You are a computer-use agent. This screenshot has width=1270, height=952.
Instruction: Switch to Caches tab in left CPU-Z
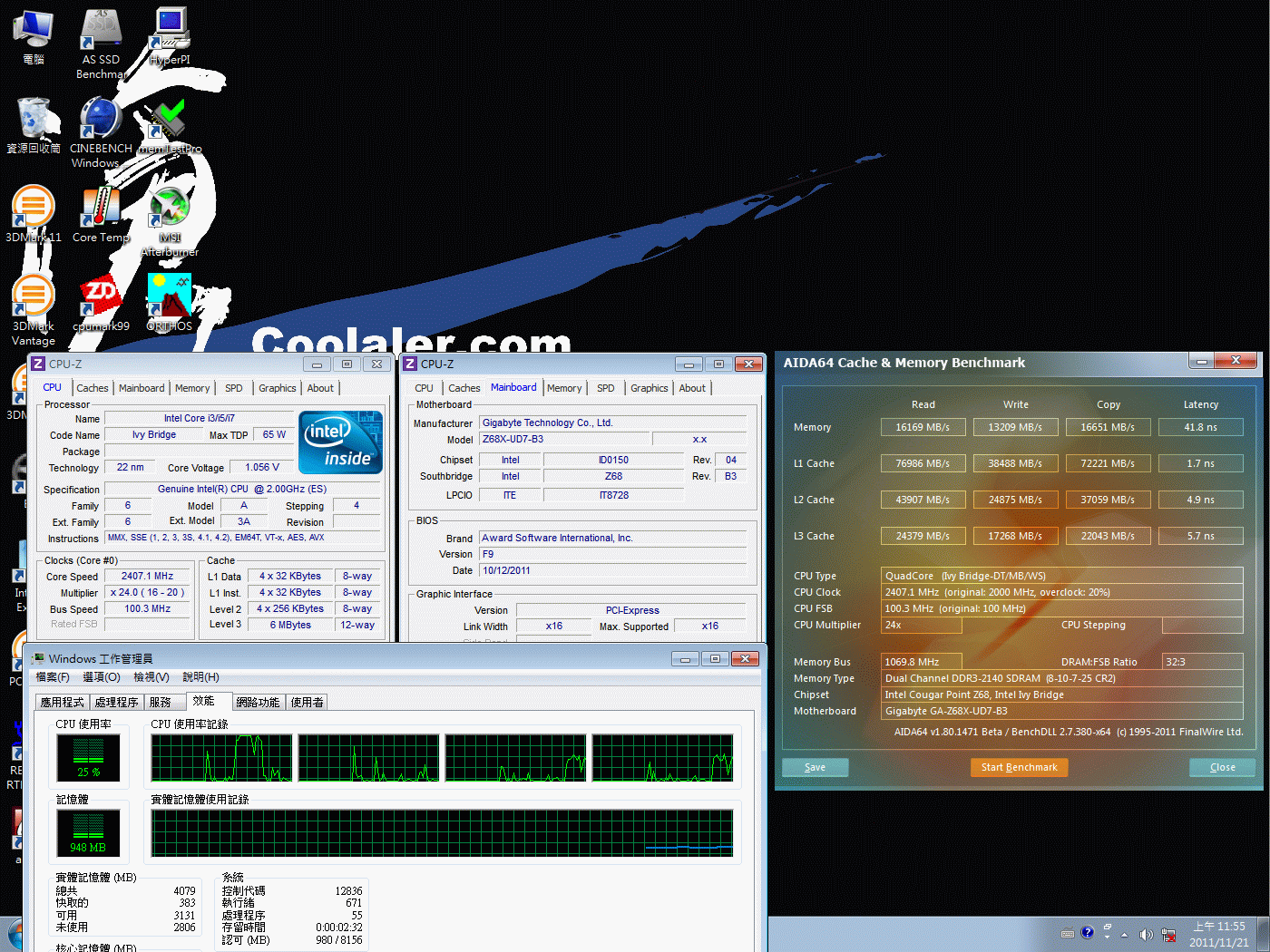point(92,388)
